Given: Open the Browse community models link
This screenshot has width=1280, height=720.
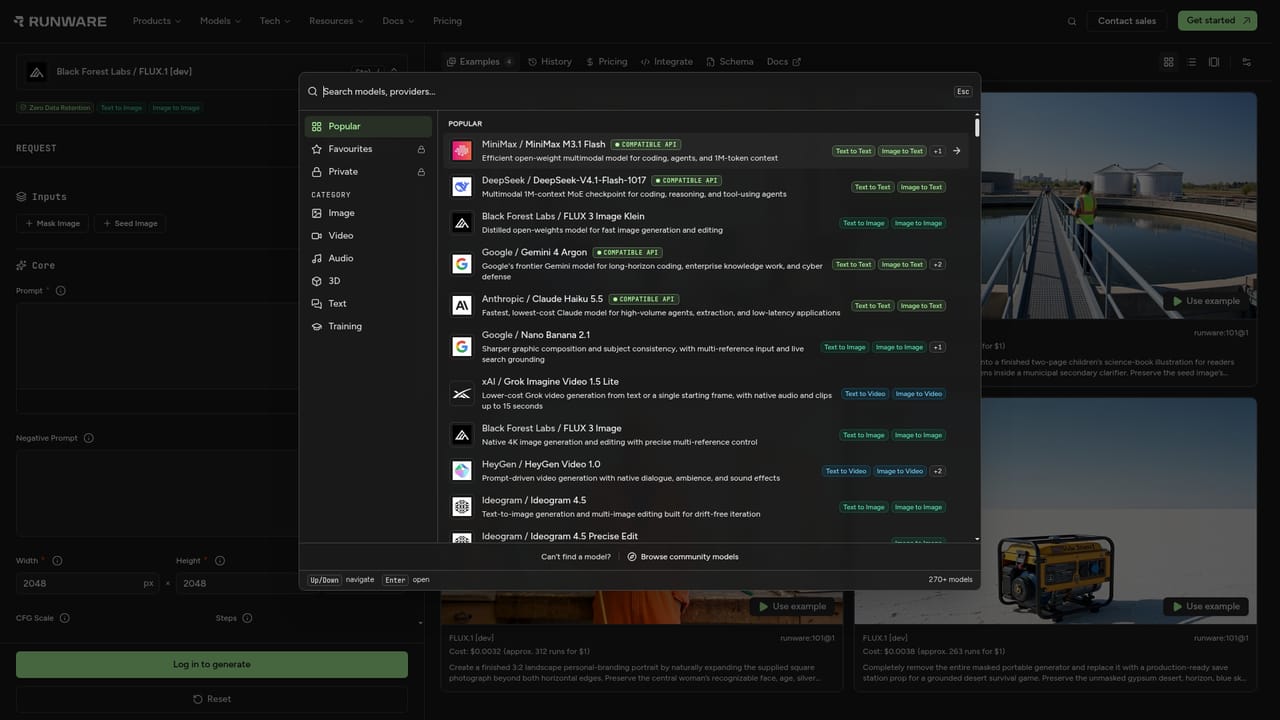Looking at the screenshot, I should 683,557.
